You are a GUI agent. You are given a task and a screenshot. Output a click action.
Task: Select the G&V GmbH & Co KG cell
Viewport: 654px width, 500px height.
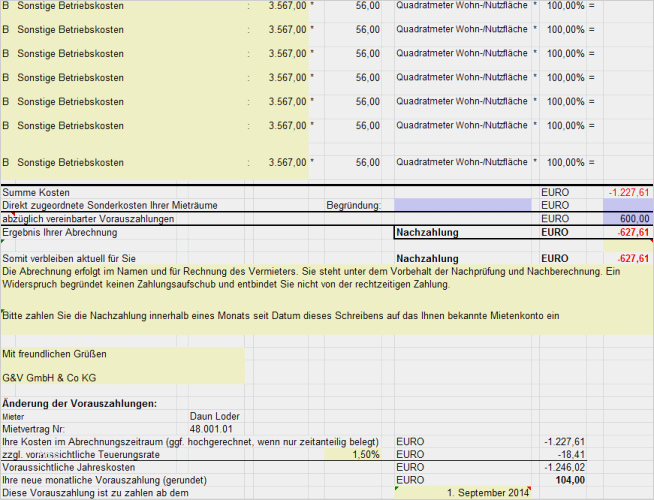[x=49, y=378]
